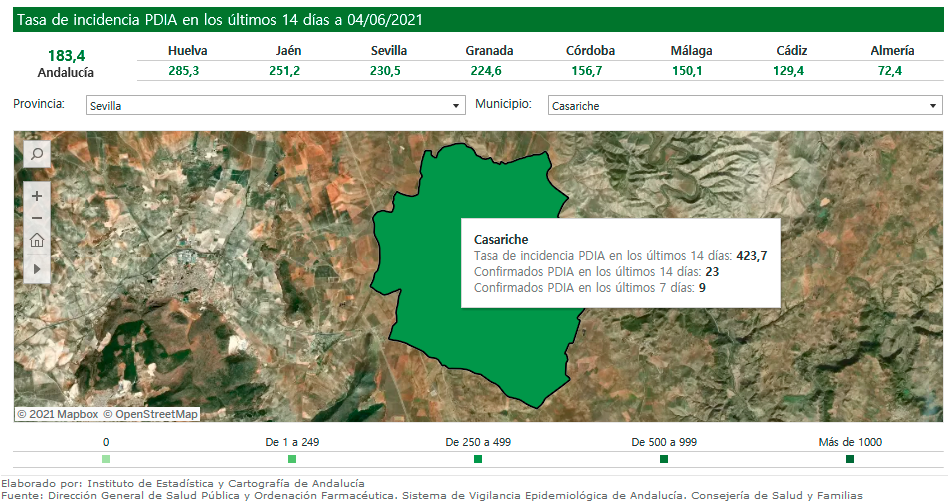Click the Andalucía total 183,4
The image size is (948, 504).
click(x=66, y=55)
